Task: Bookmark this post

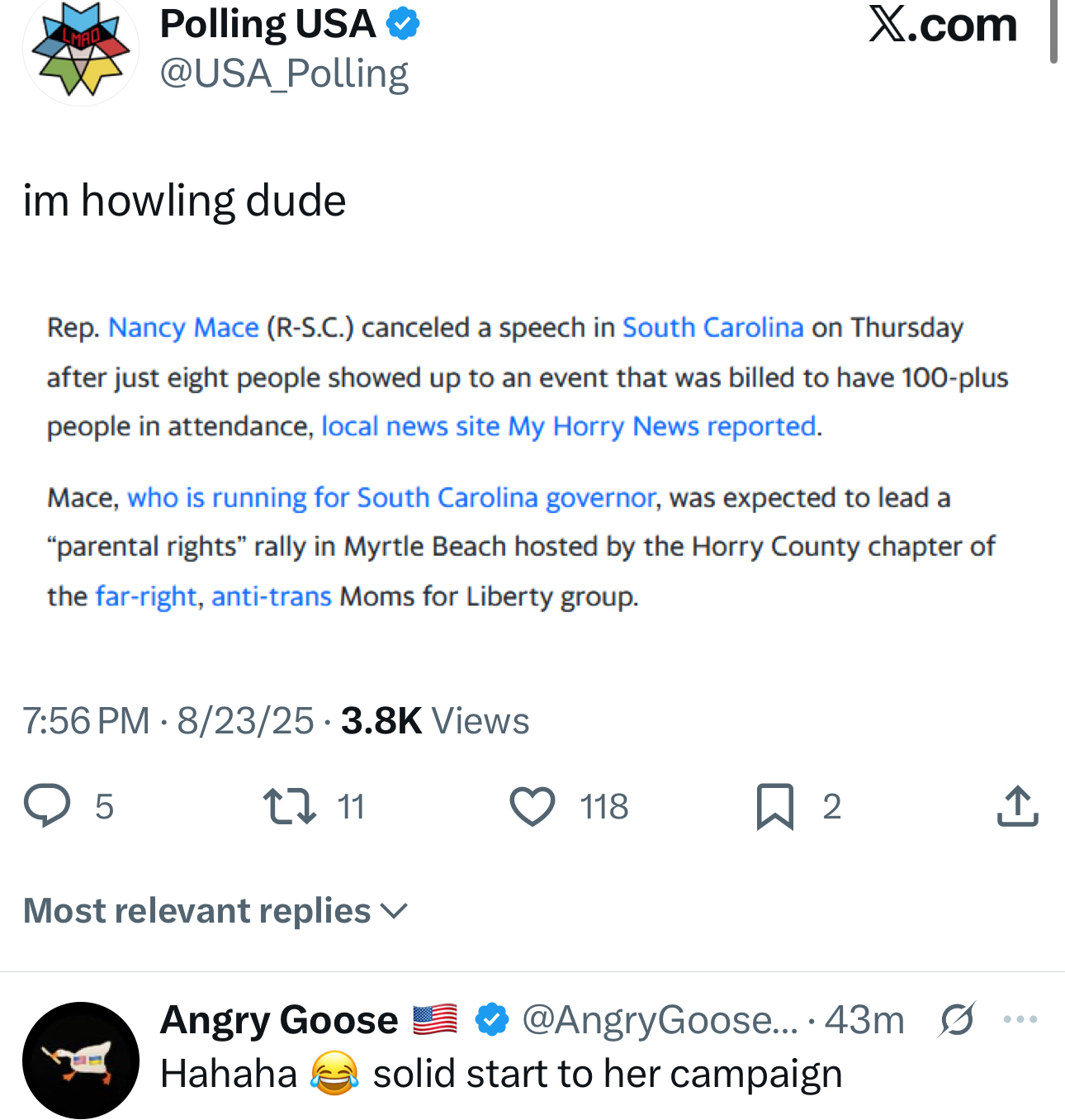Action: click(774, 807)
